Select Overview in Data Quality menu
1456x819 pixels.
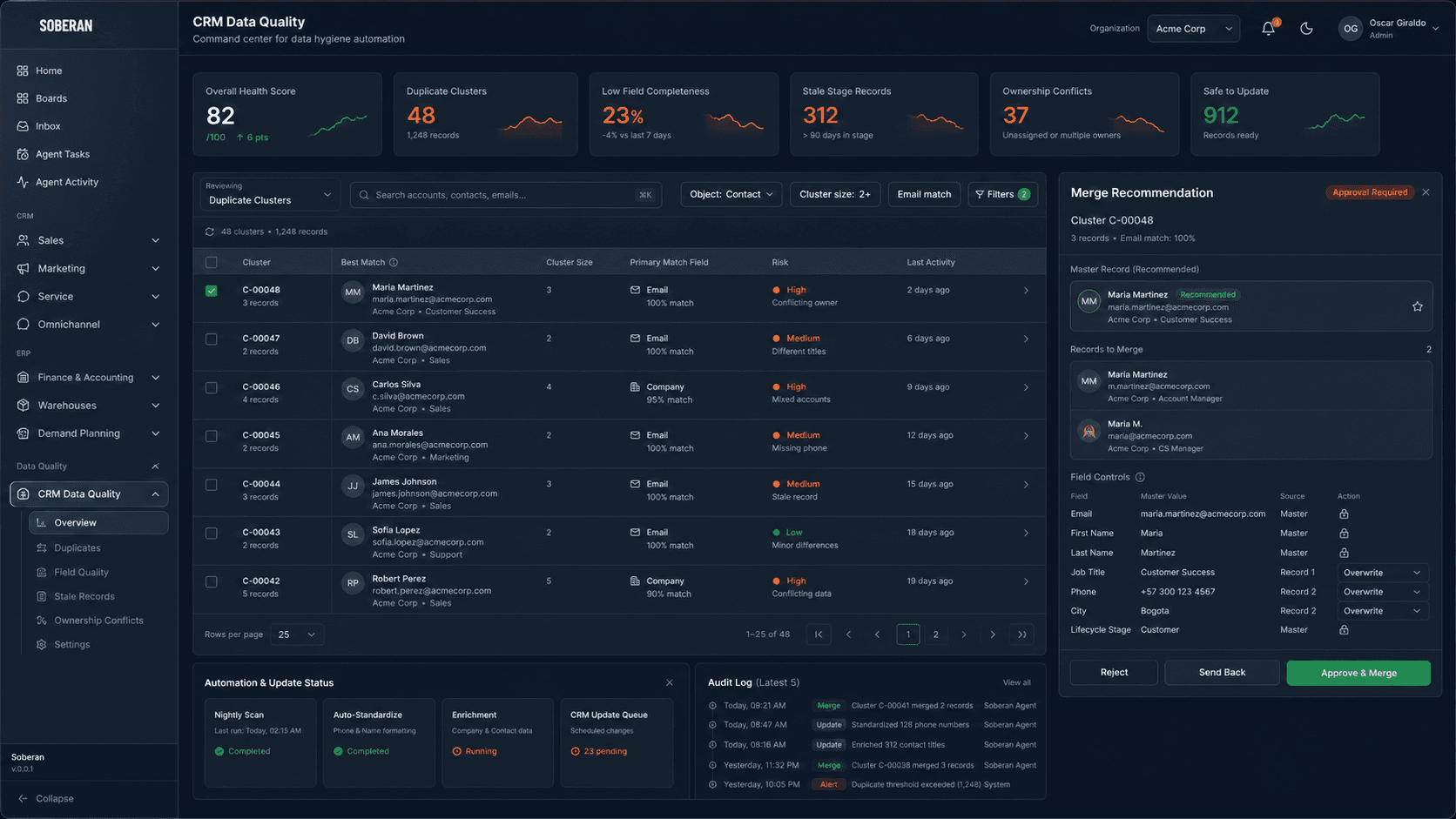pyautogui.click(x=98, y=523)
